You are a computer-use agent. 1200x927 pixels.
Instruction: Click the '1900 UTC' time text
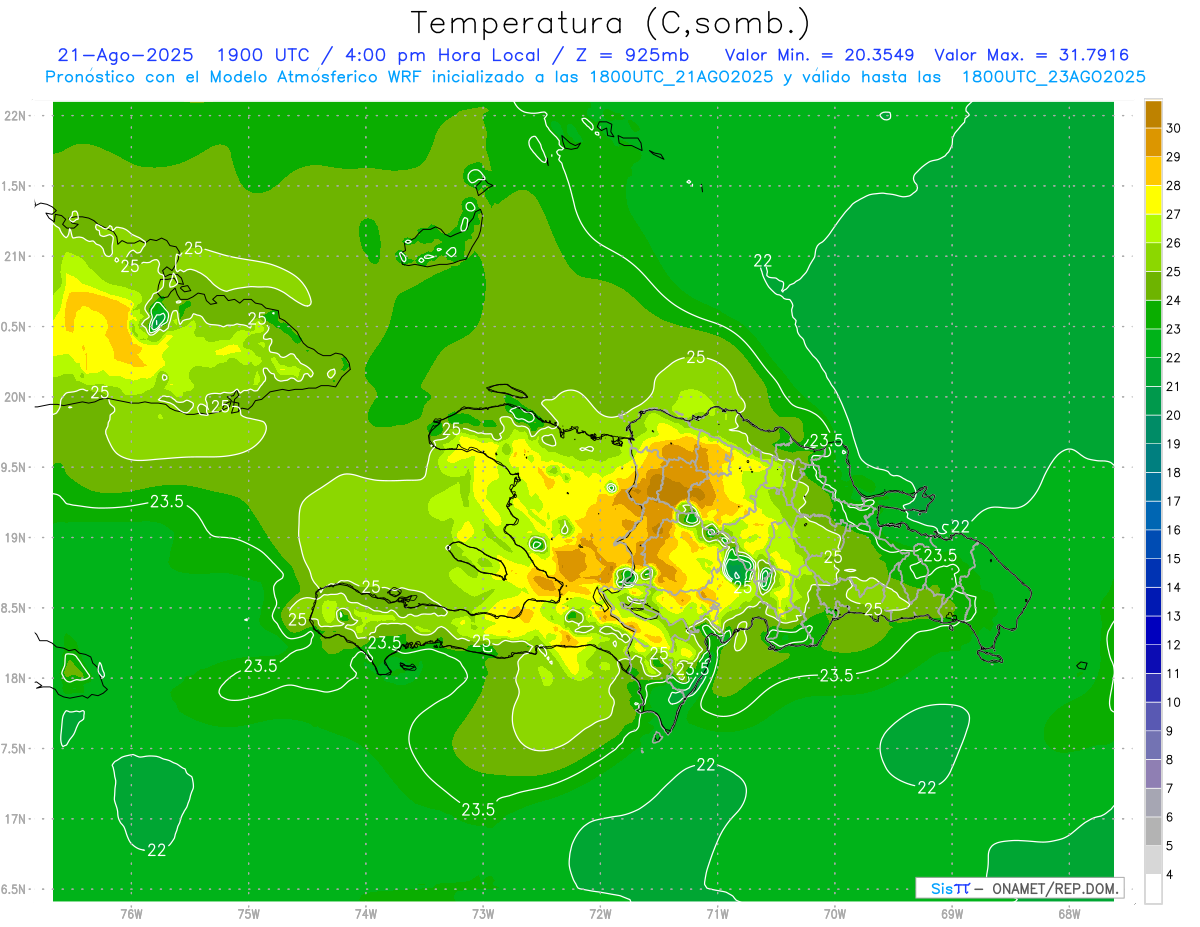[266, 55]
